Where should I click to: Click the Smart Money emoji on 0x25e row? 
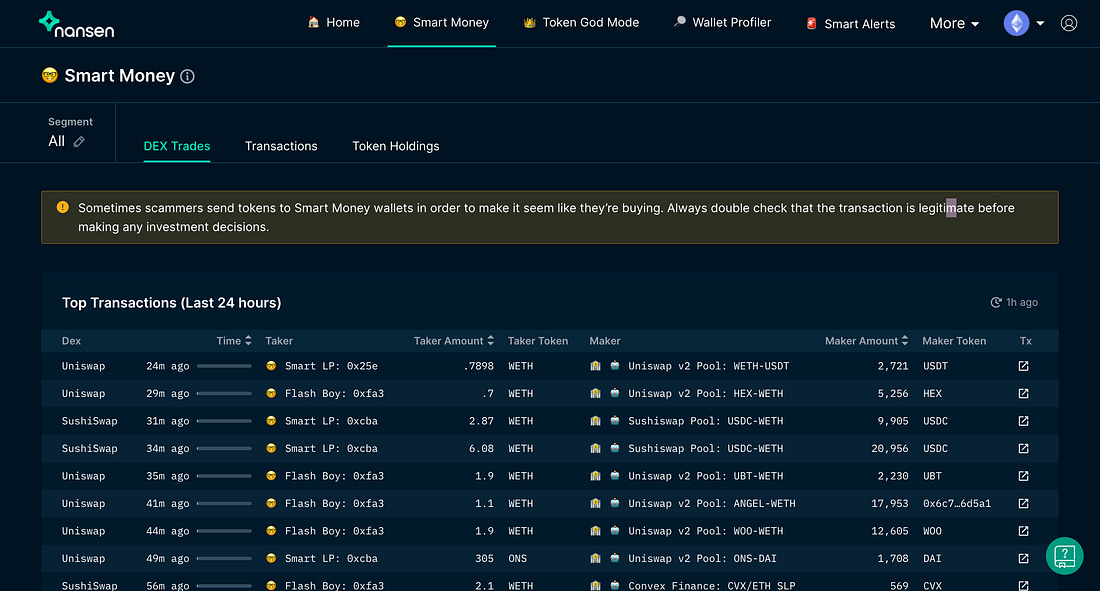click(271, 366)
